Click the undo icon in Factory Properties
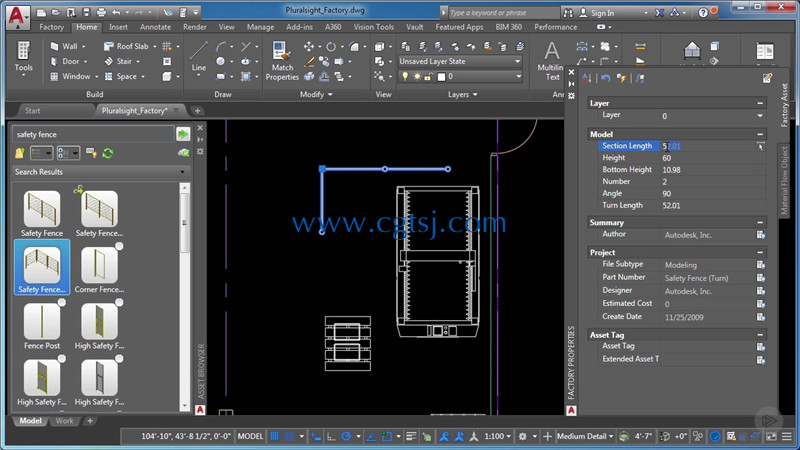The height and width of the screenshot is (450, 800). click(x=606, y=78)
